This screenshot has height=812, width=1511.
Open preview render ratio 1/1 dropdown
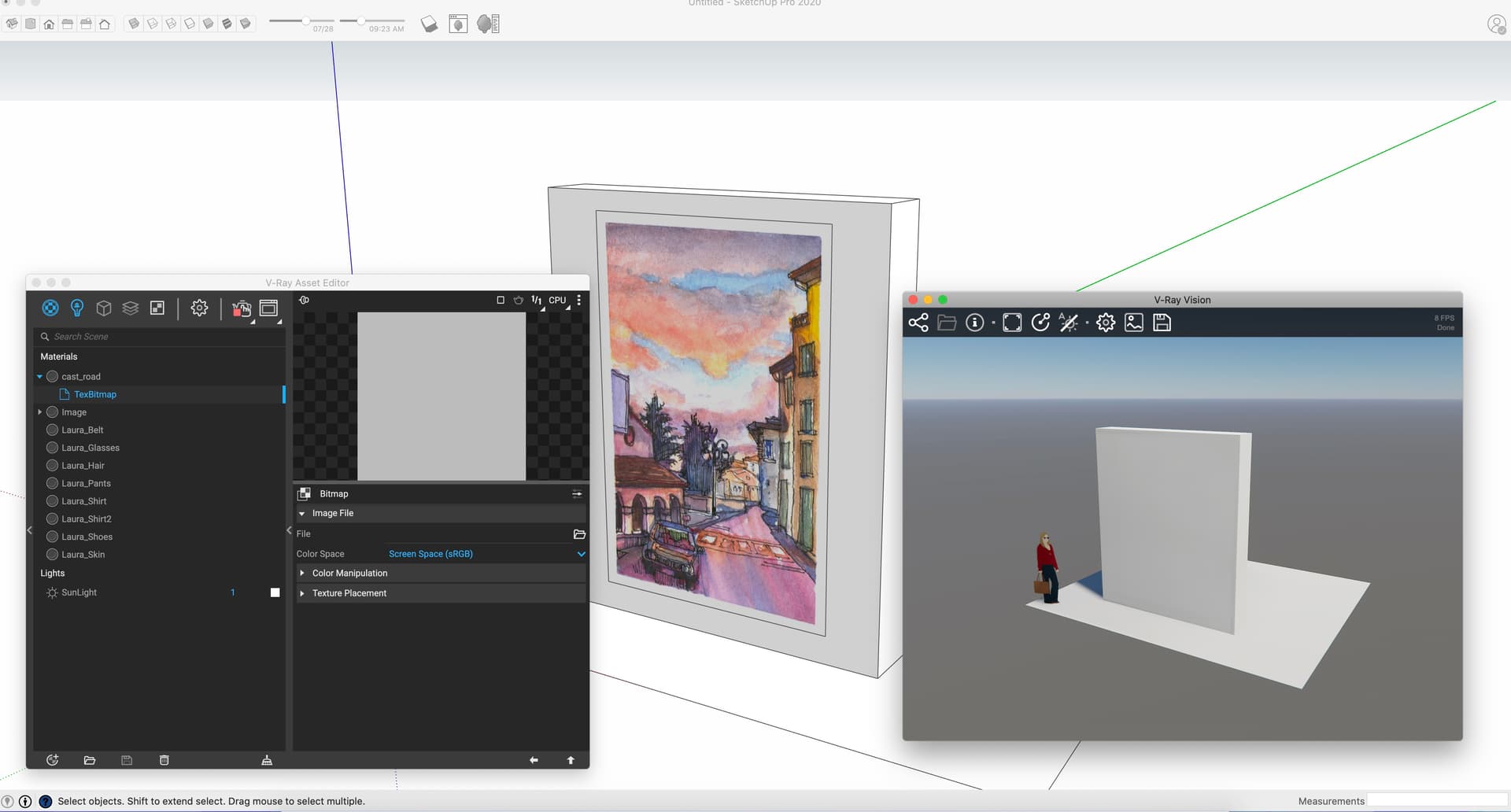click(537, 300)
